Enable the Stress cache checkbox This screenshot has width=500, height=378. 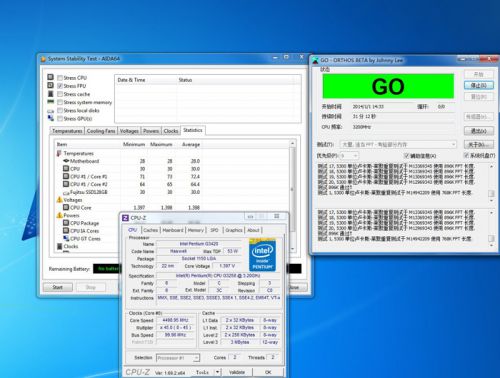(x=60, y=94)
